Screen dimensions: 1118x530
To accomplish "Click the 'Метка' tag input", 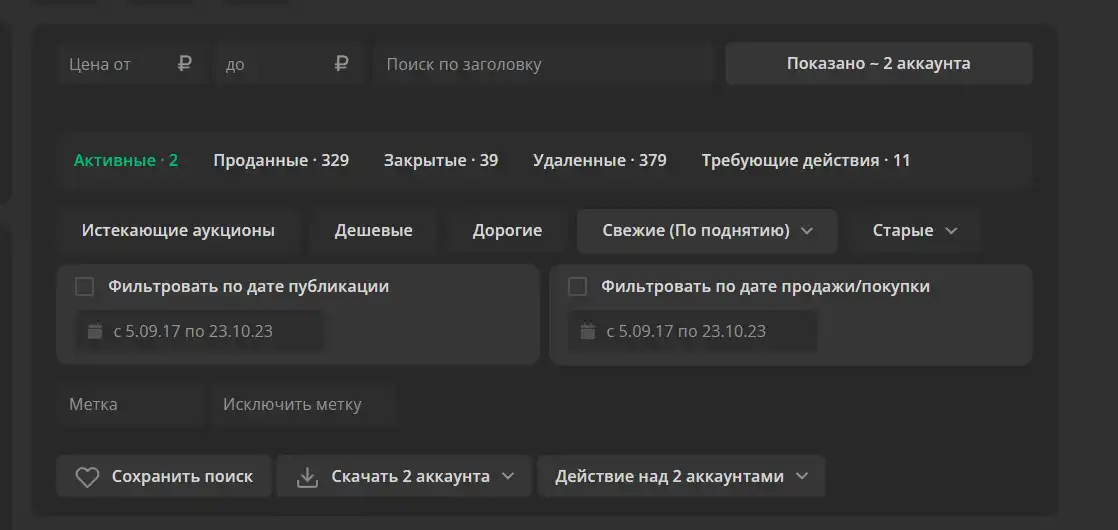I will (x=130, y=405).
